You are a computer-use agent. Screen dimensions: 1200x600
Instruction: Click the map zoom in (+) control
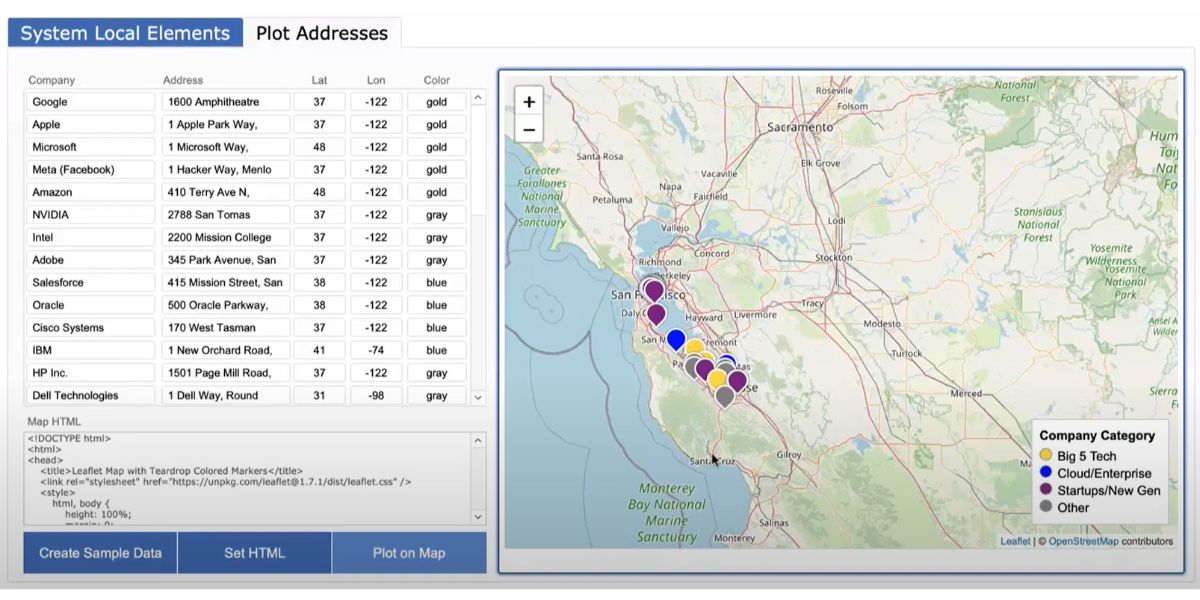(529, 101)
